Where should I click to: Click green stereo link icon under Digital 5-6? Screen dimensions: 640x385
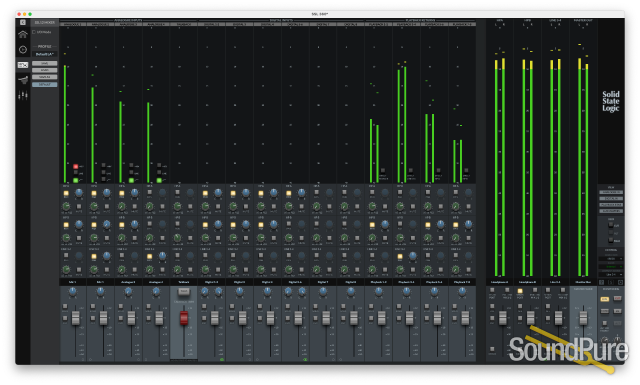(x=305, y=360)
